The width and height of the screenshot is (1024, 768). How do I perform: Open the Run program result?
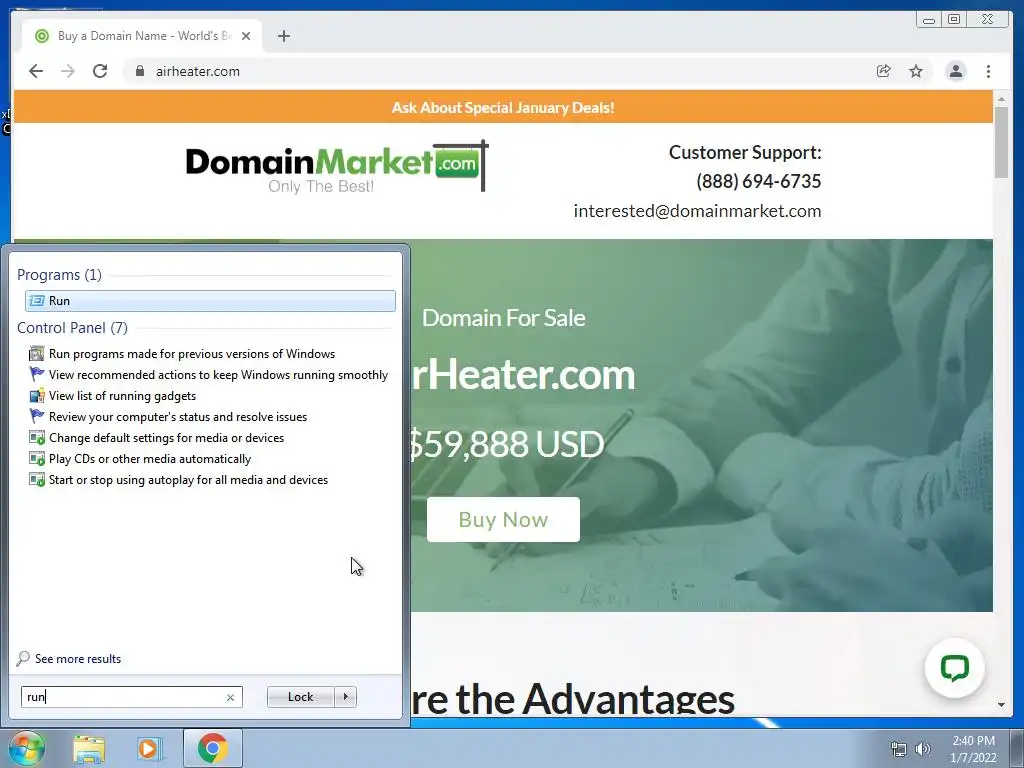(210, 300)
